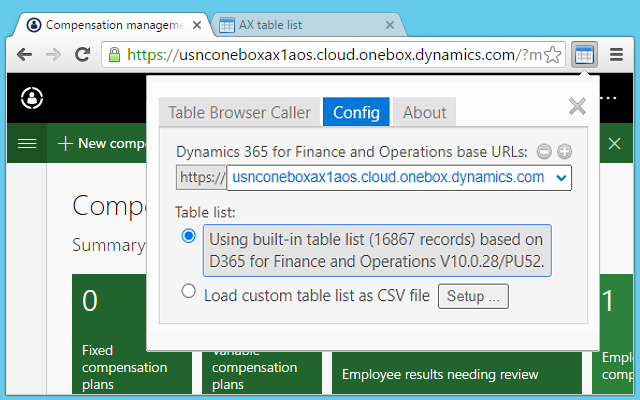The width and height of the screenshot is (640, 400).
Task: Add base URL with plus icon
Action: coord(564,152)
